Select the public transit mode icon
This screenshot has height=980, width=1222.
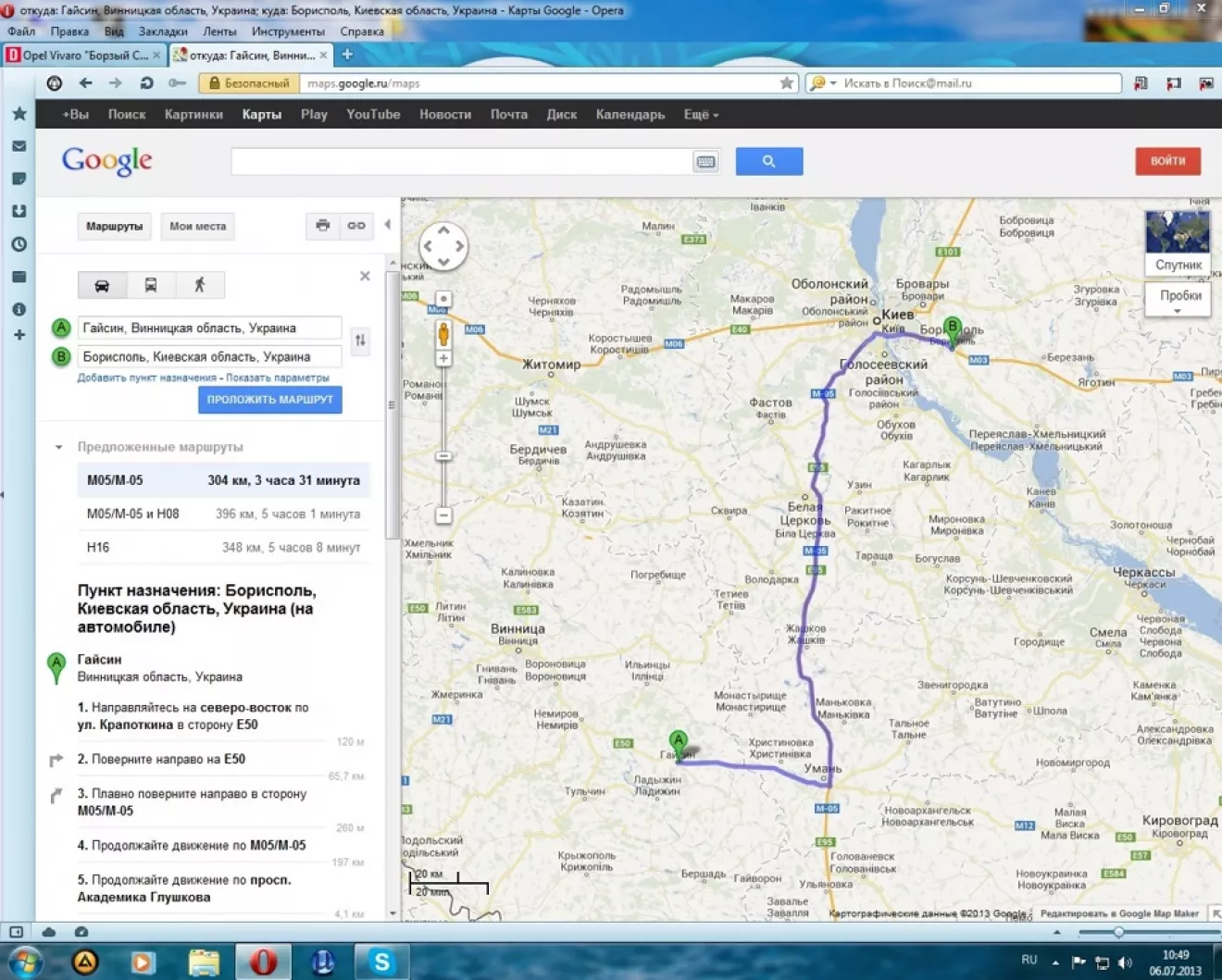(151, 285)
